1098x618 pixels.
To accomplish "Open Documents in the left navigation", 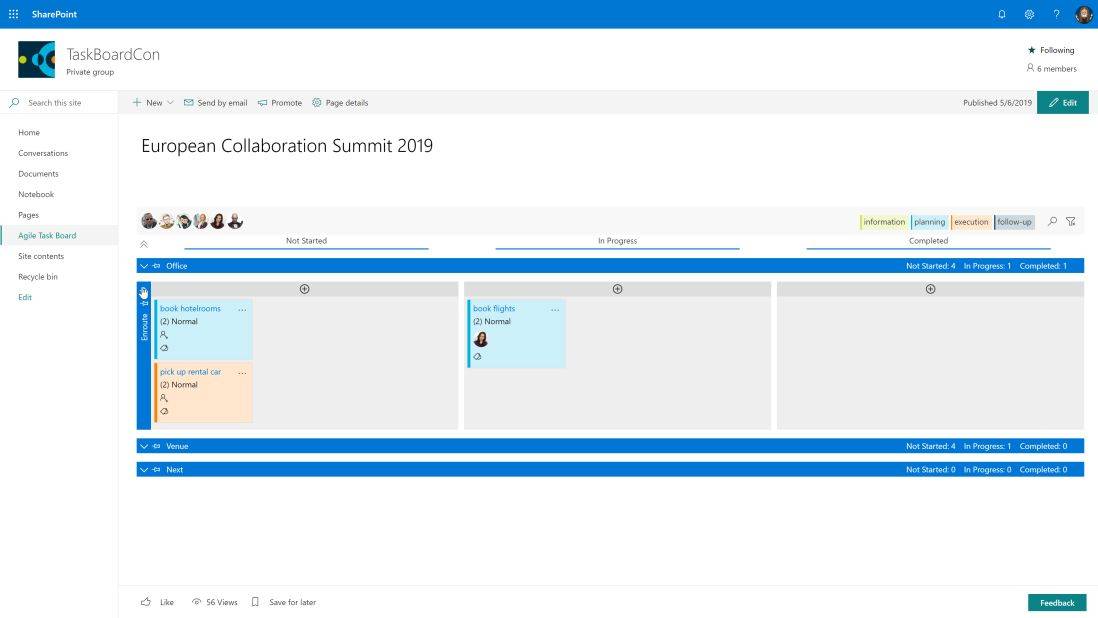I will tap(38, 174).
